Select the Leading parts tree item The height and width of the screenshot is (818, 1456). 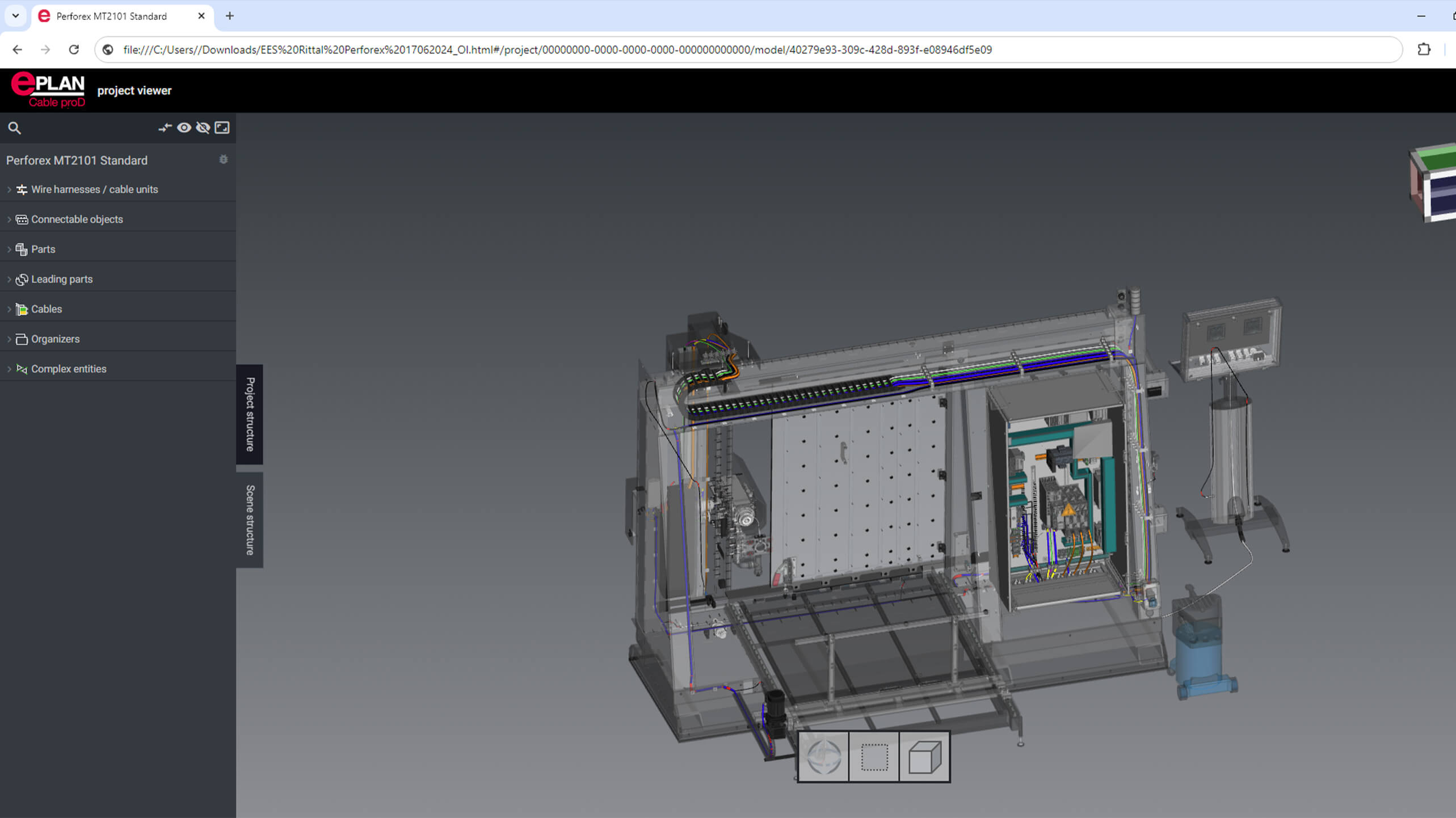(62, 279)
